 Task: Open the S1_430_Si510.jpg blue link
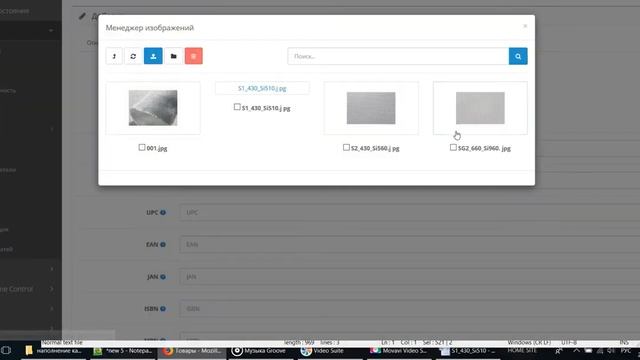[x=262, y=88]
